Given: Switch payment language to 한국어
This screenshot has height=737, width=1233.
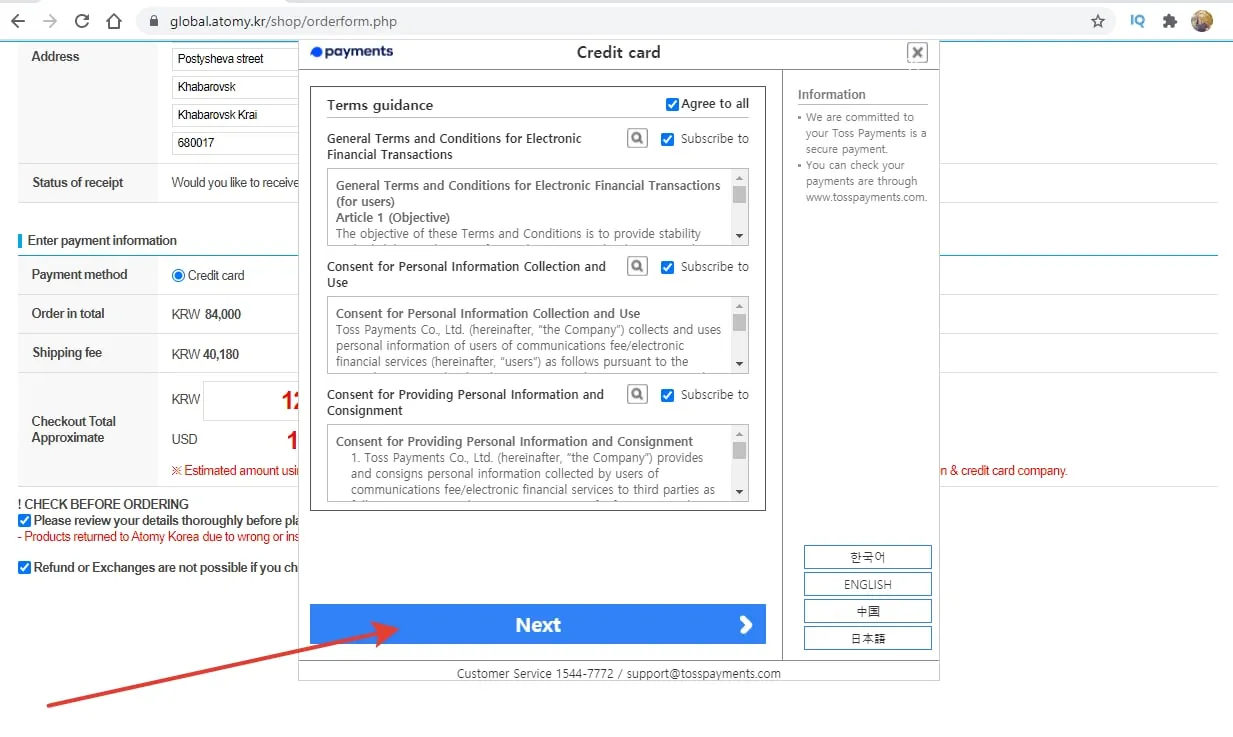Looking at the screenshot, I should [867, 557].
